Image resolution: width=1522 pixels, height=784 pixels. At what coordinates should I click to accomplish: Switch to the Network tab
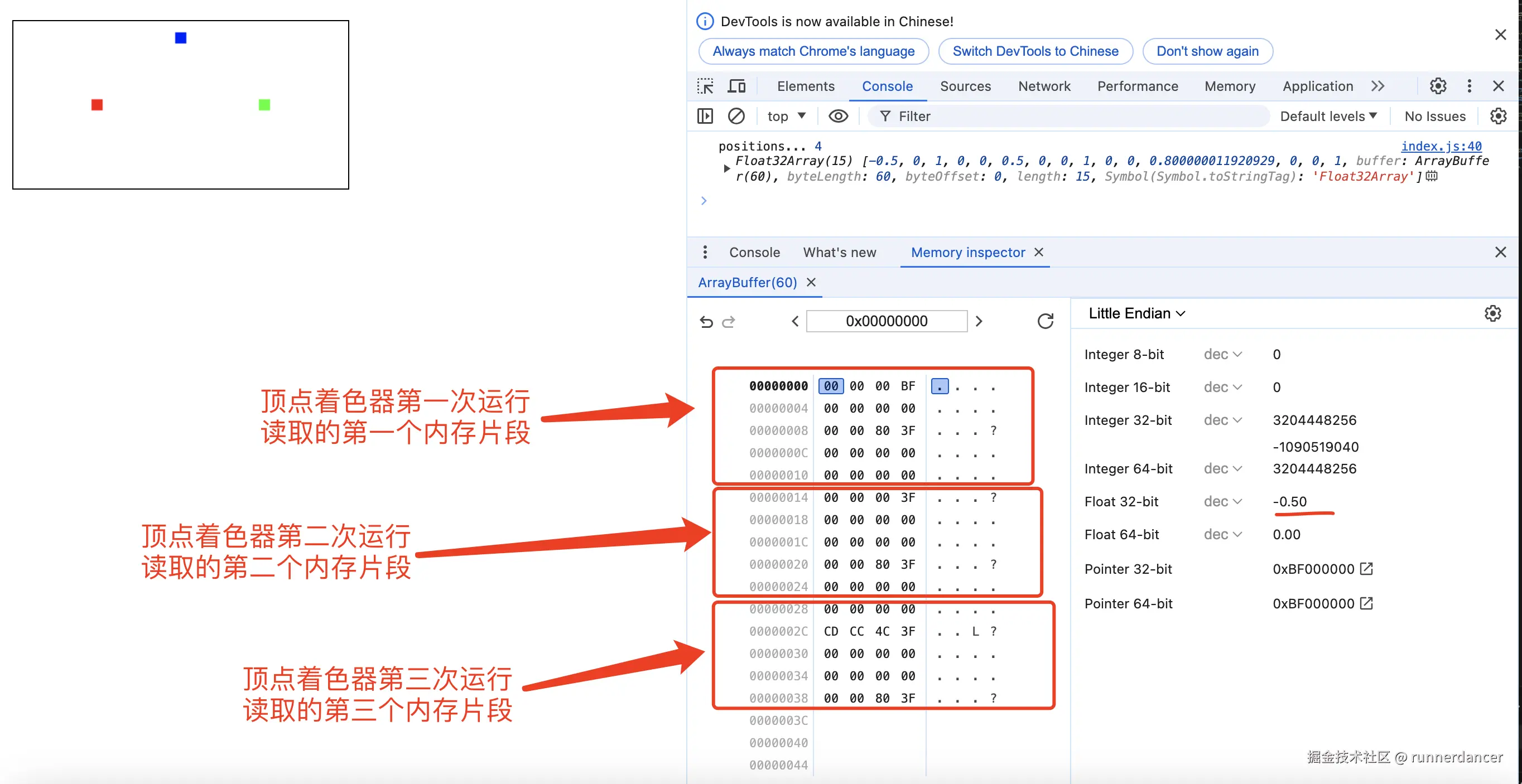pos(1043,86)
